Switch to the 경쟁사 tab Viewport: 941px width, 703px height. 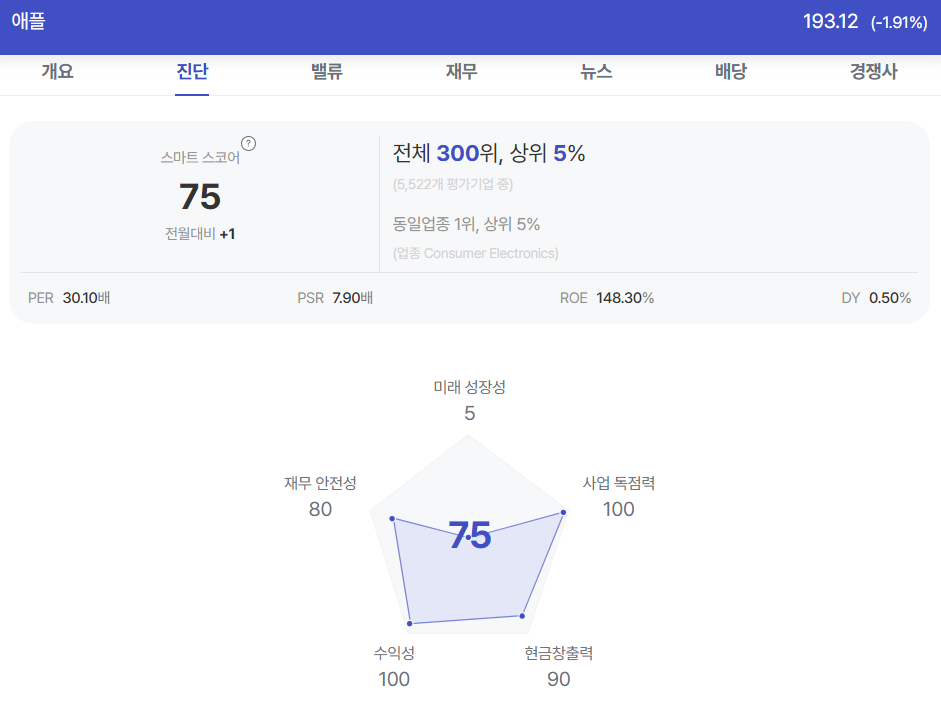(x=874, y=71)
